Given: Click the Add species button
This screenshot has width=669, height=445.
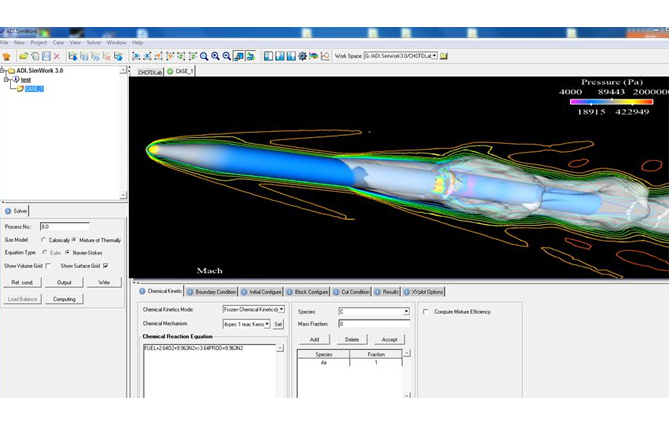Looking at the screenshot, I should pos(314,339).
